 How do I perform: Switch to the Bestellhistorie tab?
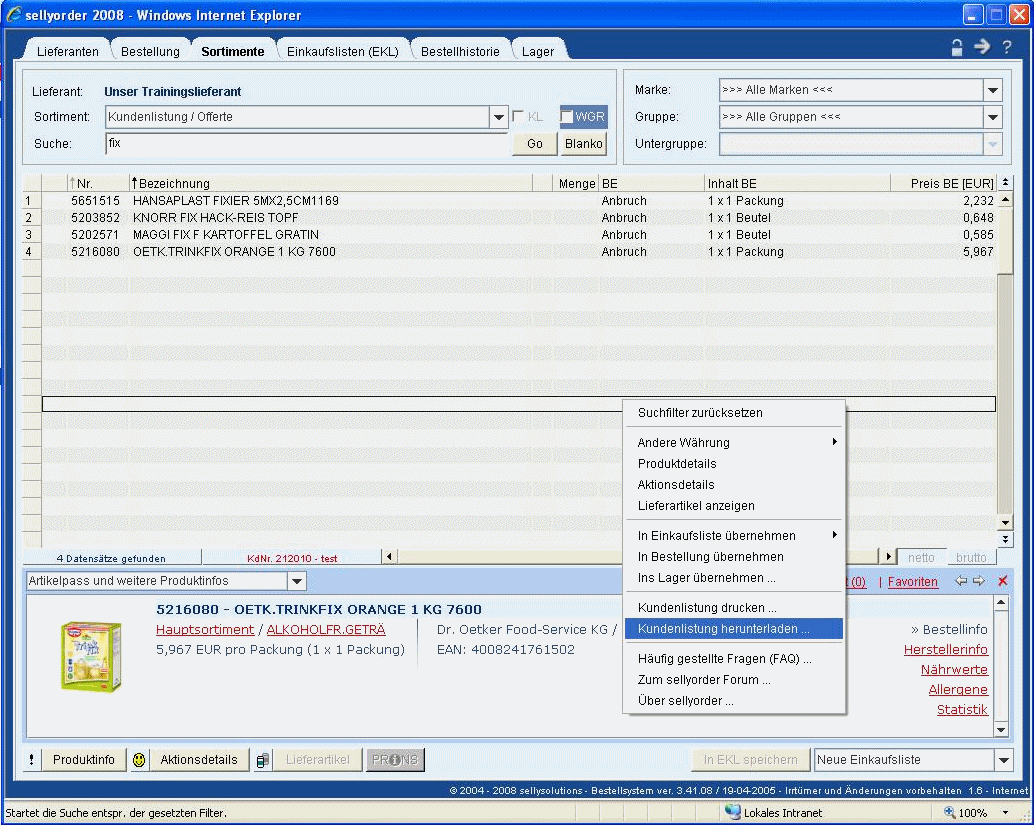pyautogui.click(x=460, y=51)
